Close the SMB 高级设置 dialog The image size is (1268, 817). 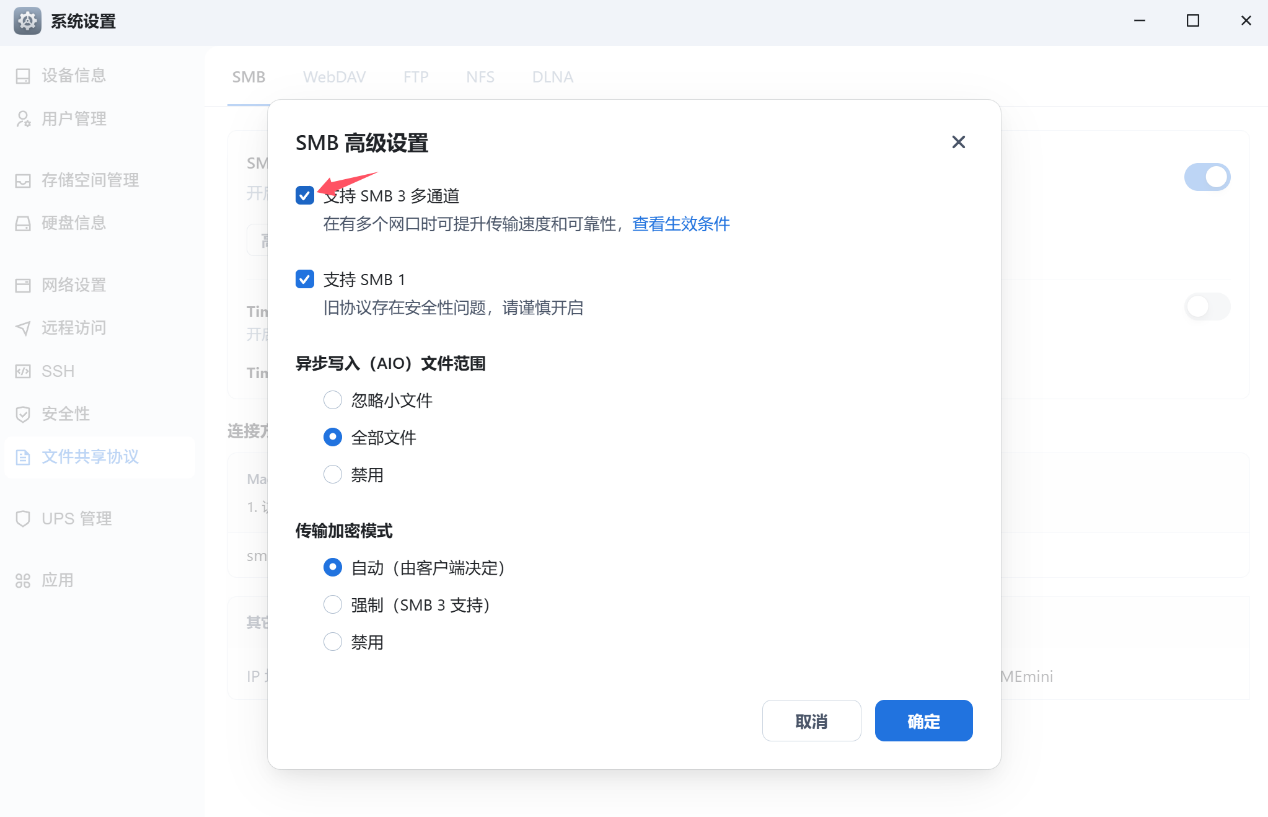click(x=958, y=142)
